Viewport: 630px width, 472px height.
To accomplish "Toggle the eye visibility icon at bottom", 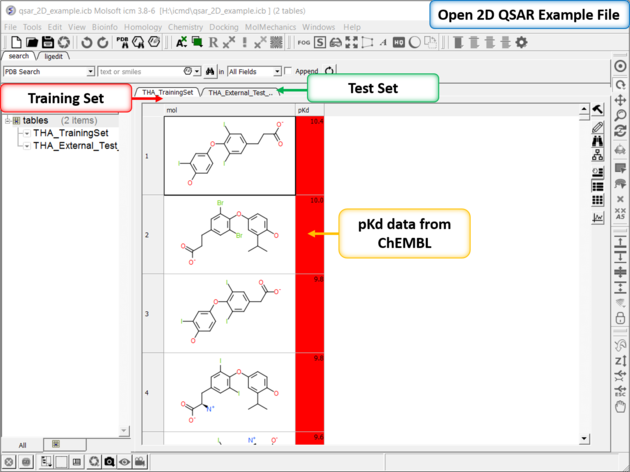I will coord(124,462).
